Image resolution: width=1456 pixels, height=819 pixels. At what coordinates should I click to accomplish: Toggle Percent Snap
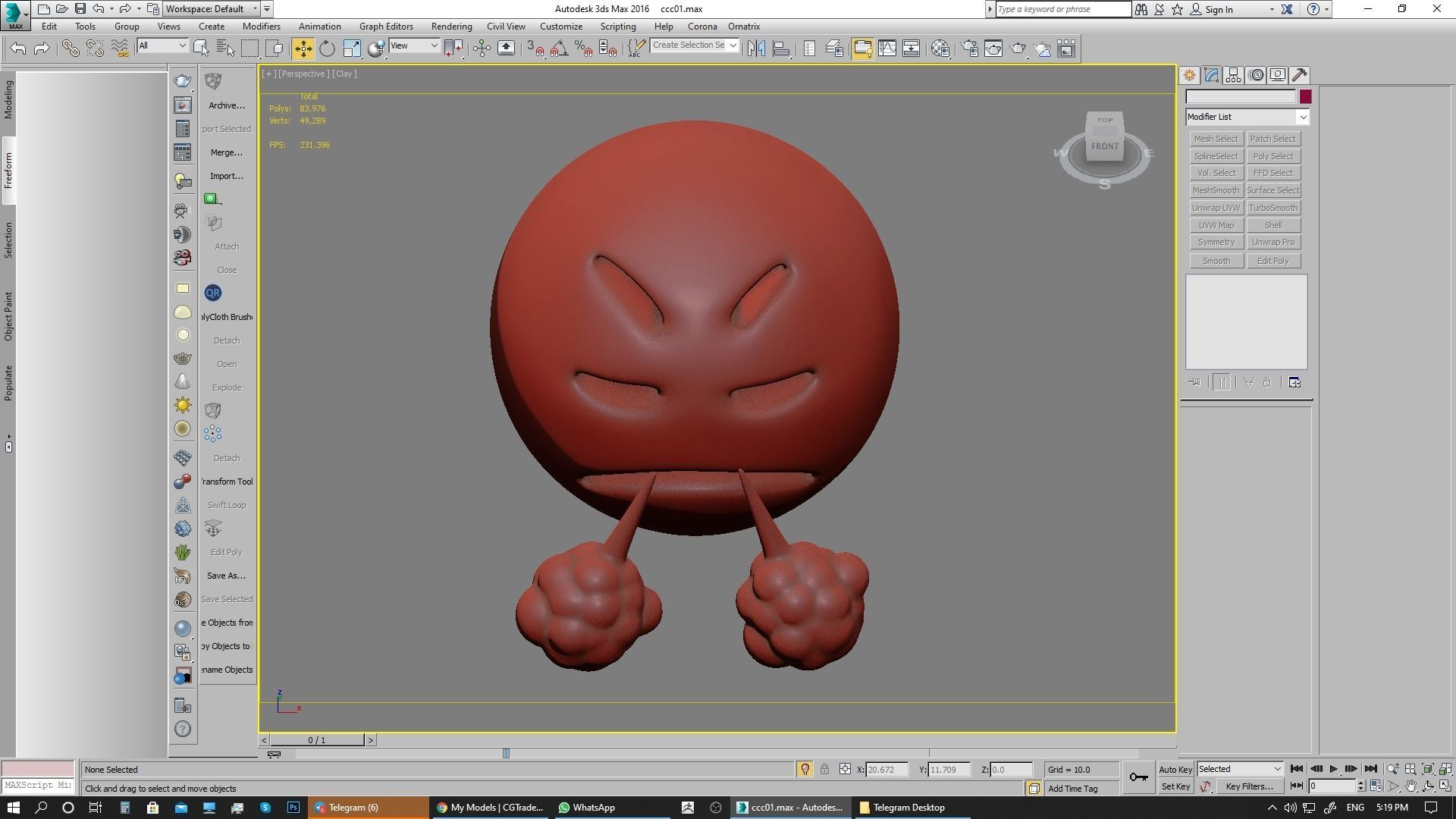(x=583, y=49)
